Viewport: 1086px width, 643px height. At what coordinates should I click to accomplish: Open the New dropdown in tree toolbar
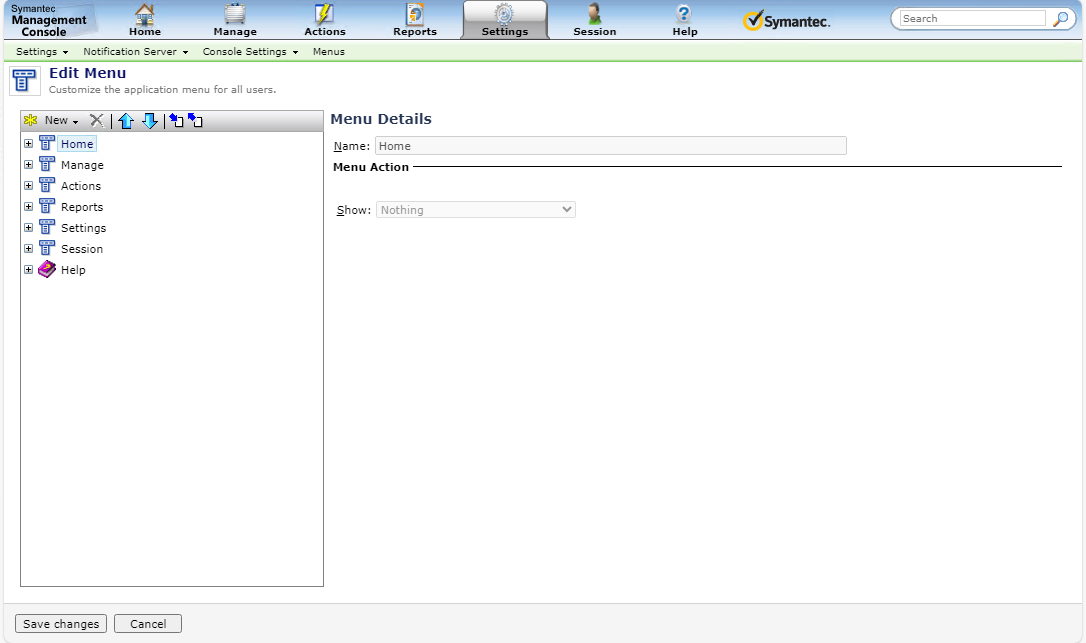pos(62,121)
